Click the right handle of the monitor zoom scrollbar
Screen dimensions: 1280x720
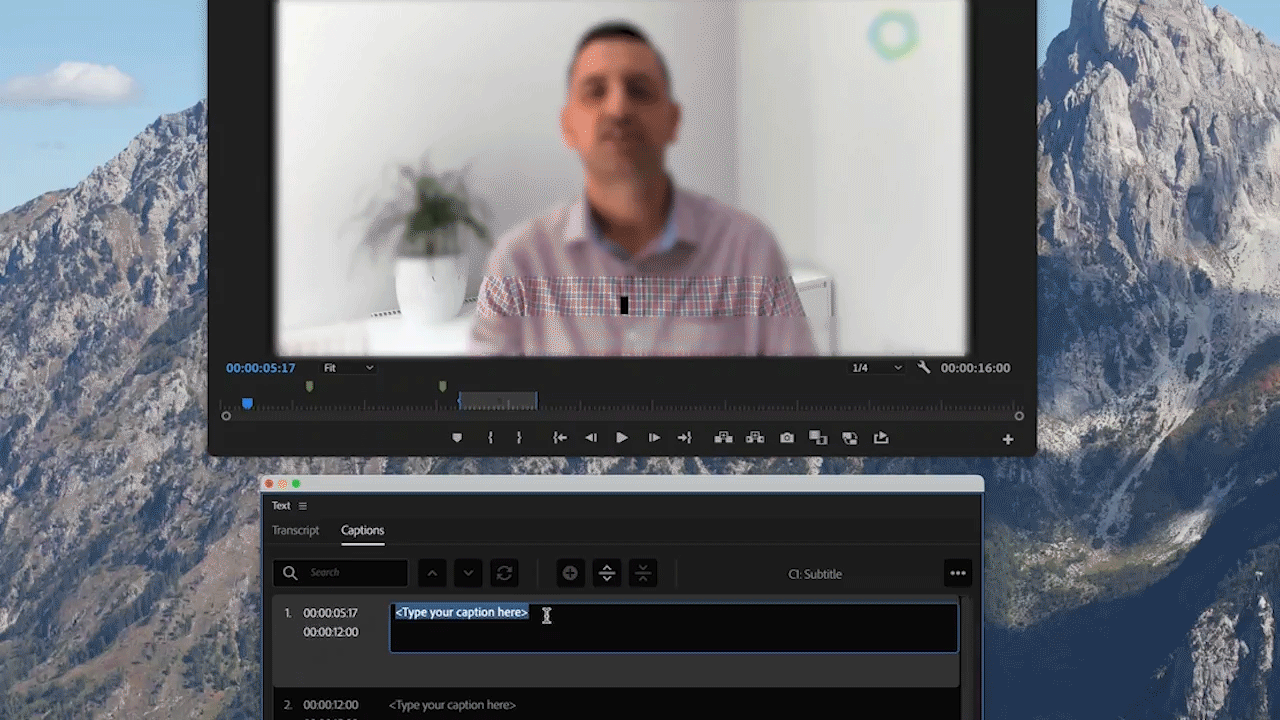(1019, 416)
